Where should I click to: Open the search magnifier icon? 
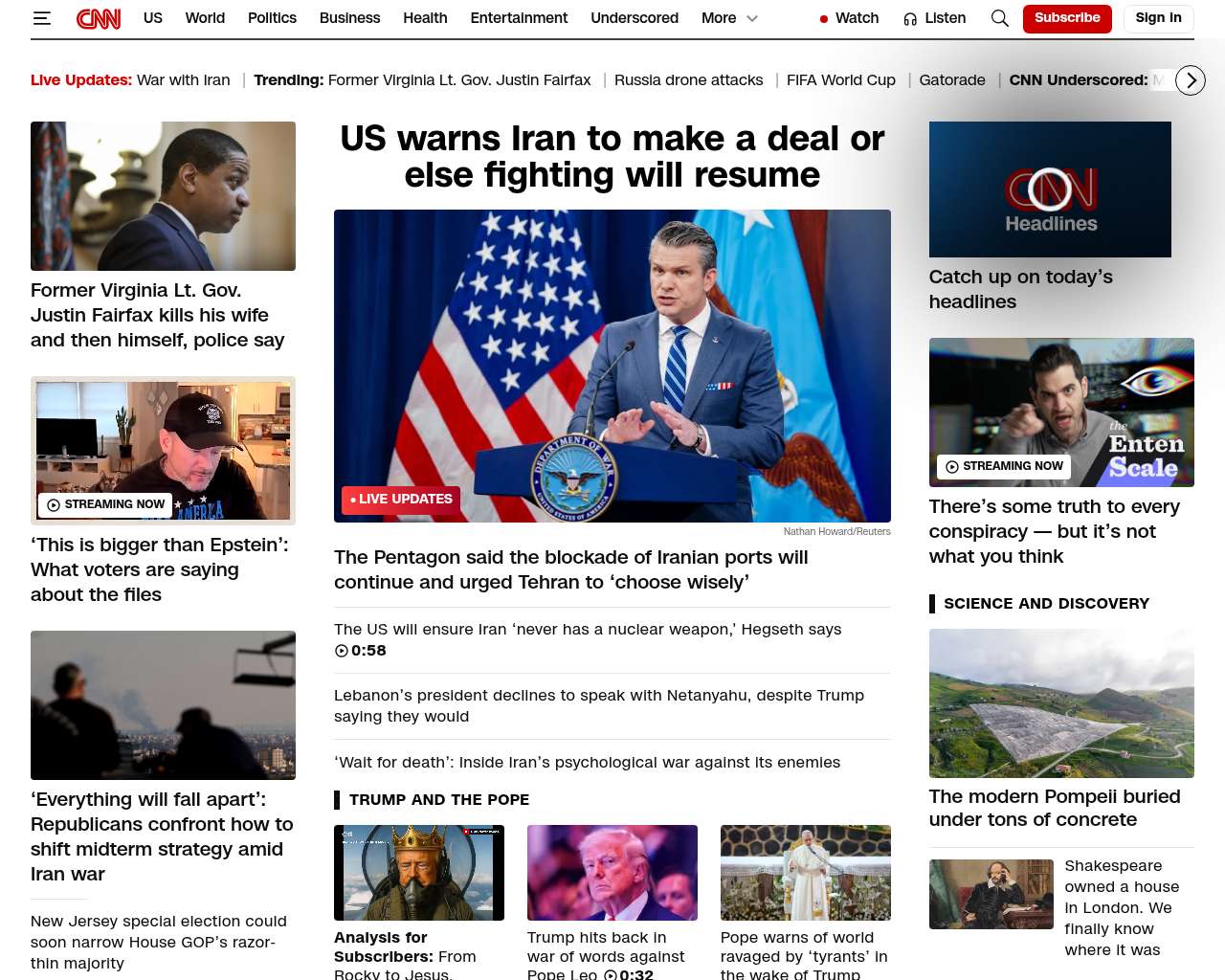tap(999, 18)
